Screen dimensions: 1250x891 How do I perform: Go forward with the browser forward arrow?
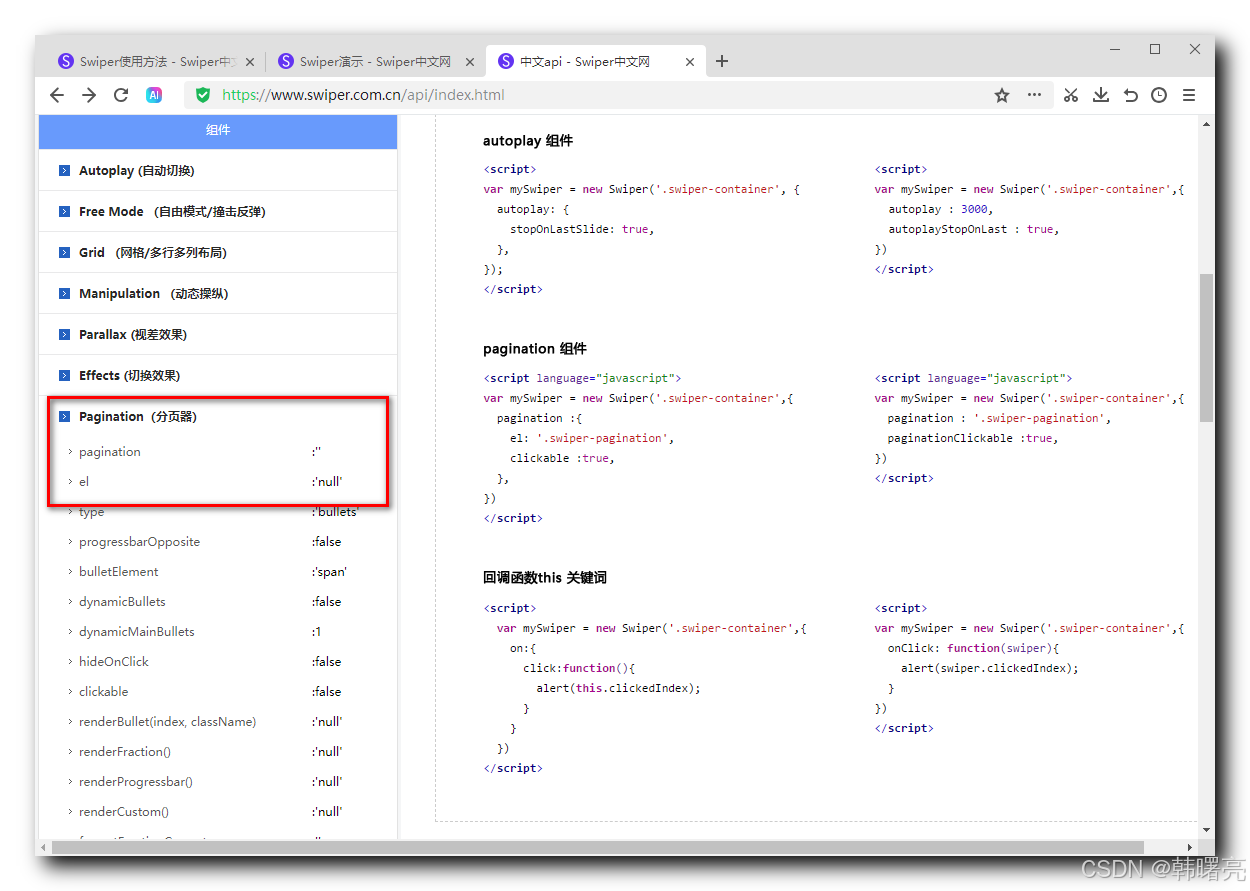[x=89, y=95]
